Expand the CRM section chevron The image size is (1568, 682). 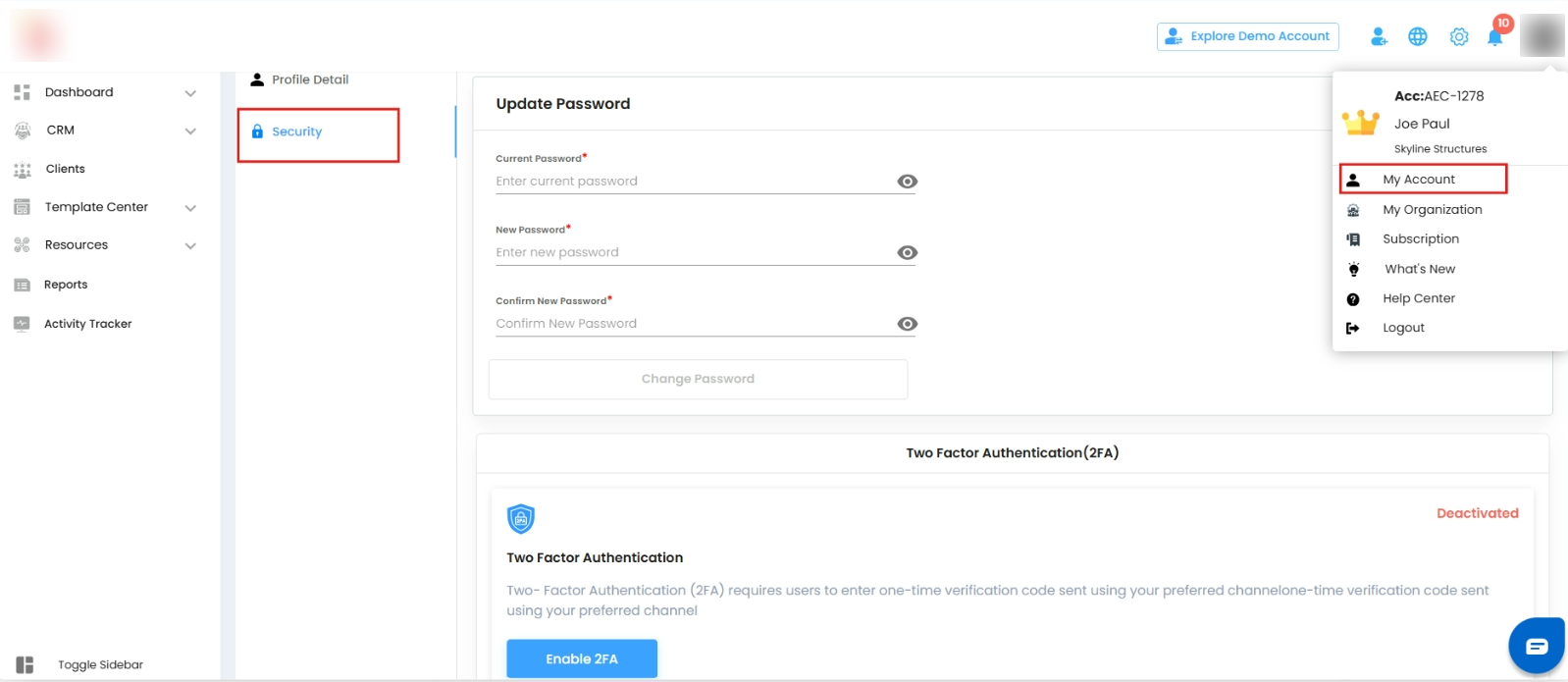tap(190, 131)
